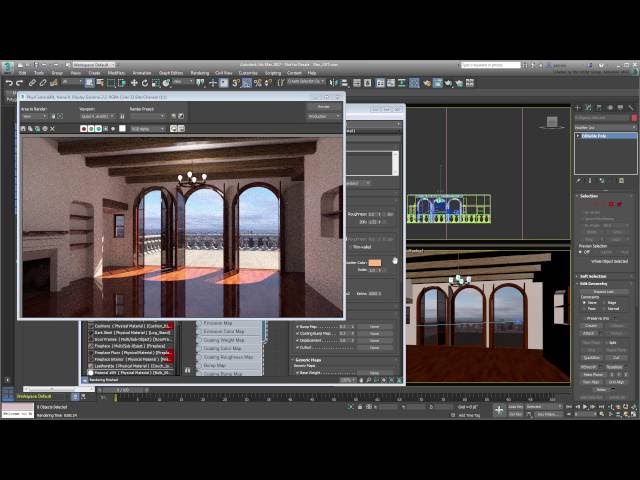Open the Production render mode dropdown
This screenshot has height=480, width=640.
point(324,116)
